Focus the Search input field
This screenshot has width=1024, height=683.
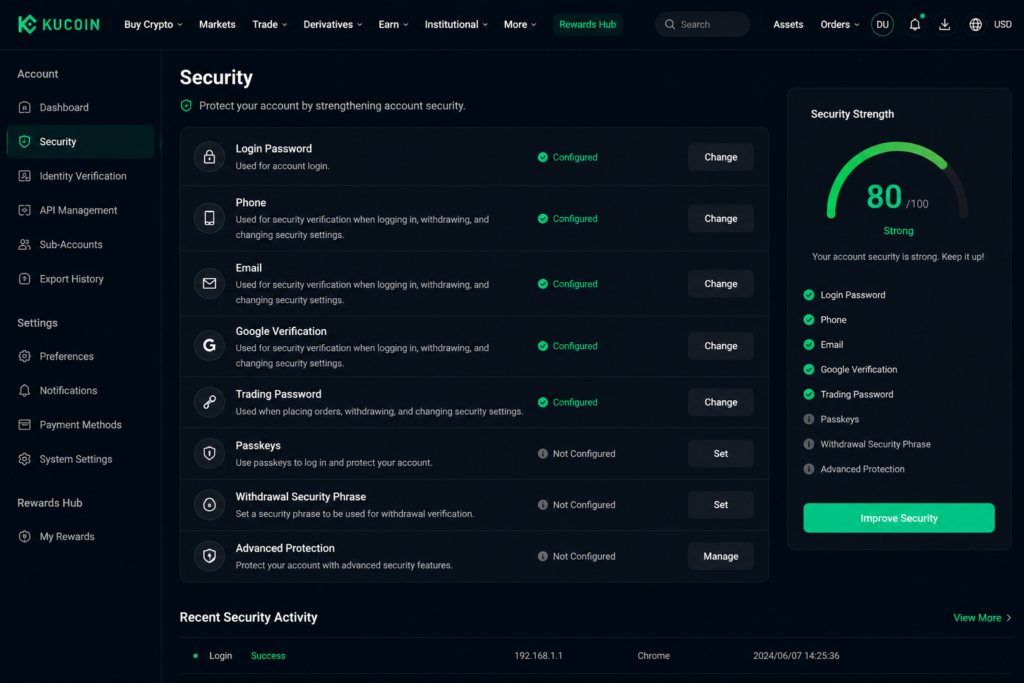pyautogui.click(x=702, y=24)
